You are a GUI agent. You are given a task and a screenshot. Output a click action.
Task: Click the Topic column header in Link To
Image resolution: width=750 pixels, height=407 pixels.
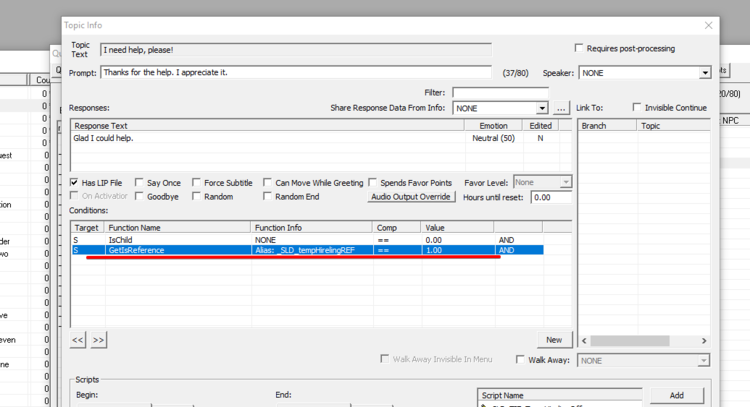[673, 126]
